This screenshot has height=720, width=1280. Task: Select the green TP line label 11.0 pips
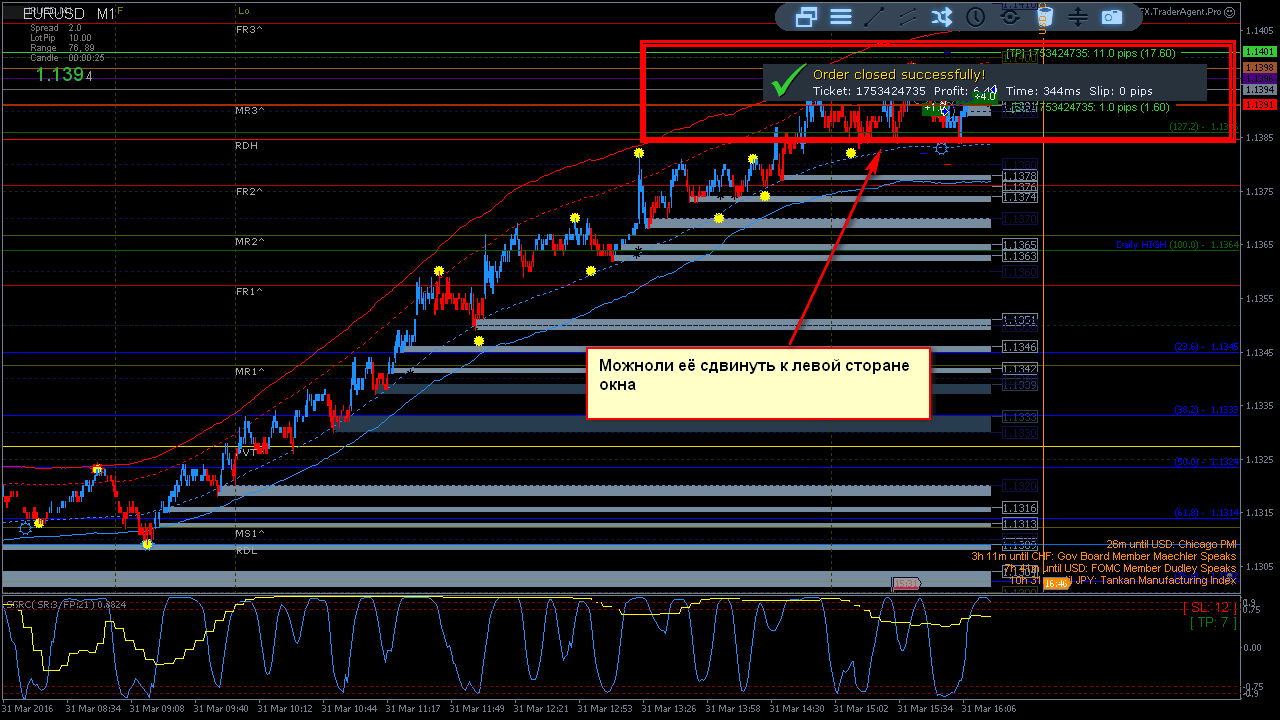(1091, 53)
